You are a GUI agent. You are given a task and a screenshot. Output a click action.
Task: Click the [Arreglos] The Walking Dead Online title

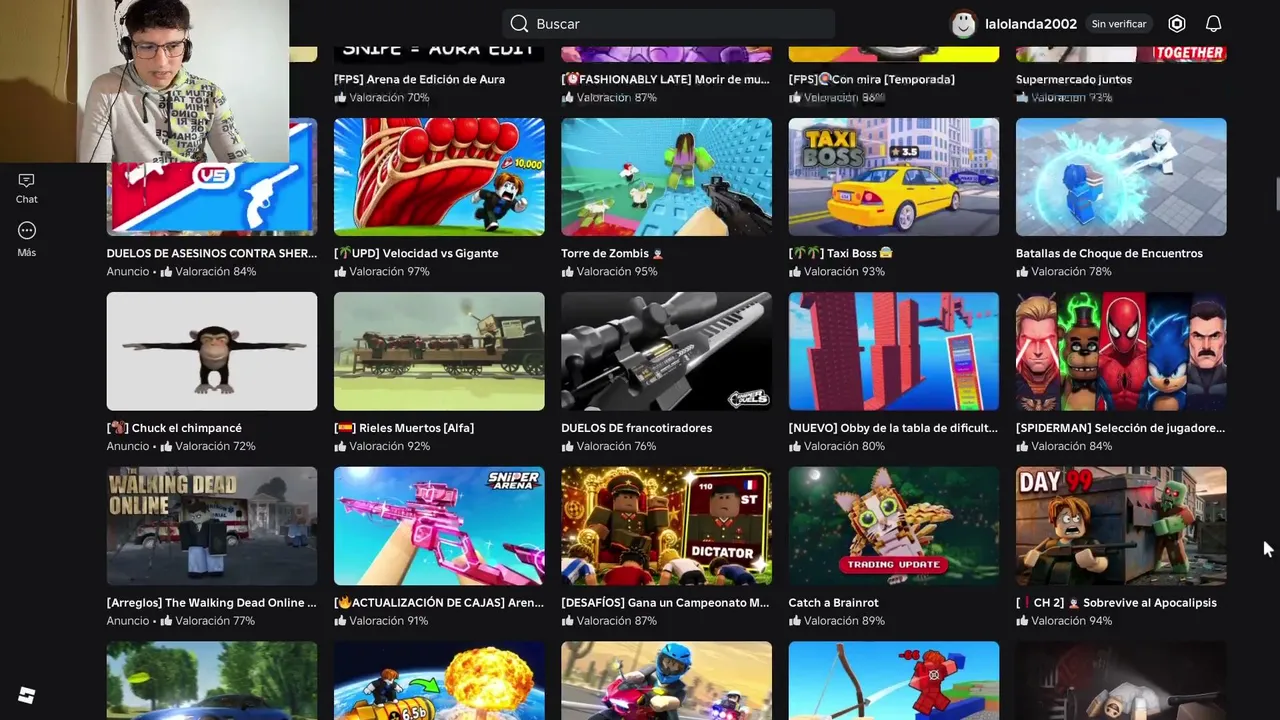pos(212,603)
